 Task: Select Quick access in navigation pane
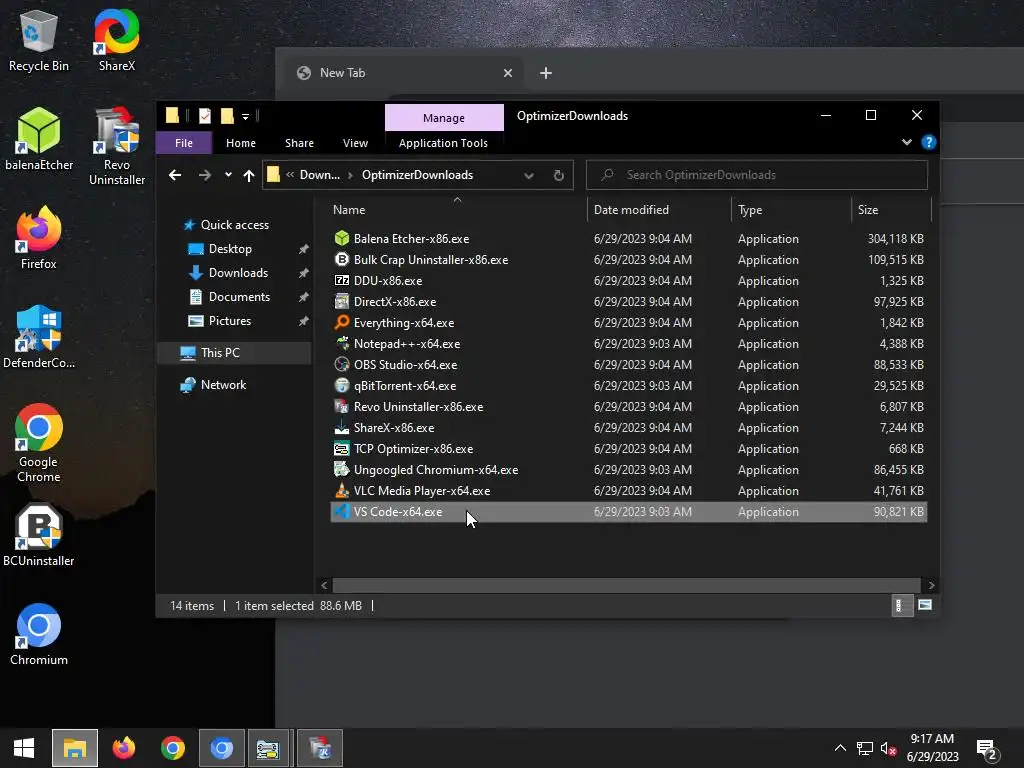(x=234, y=225)
